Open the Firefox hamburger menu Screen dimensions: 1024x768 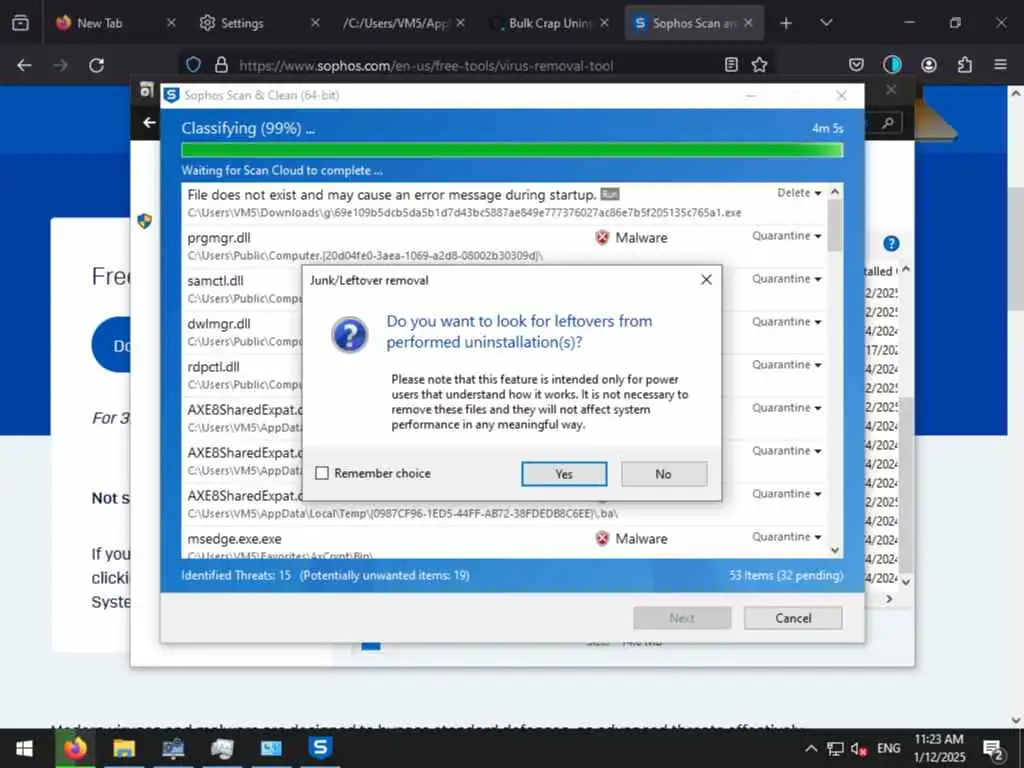pos(1000,65)
